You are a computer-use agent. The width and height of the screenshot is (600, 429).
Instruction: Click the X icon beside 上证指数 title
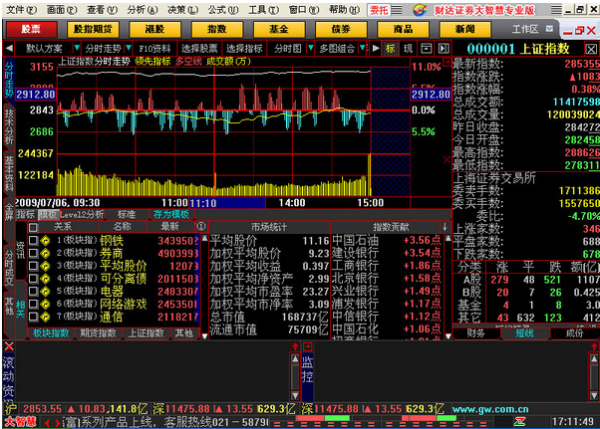590,47
